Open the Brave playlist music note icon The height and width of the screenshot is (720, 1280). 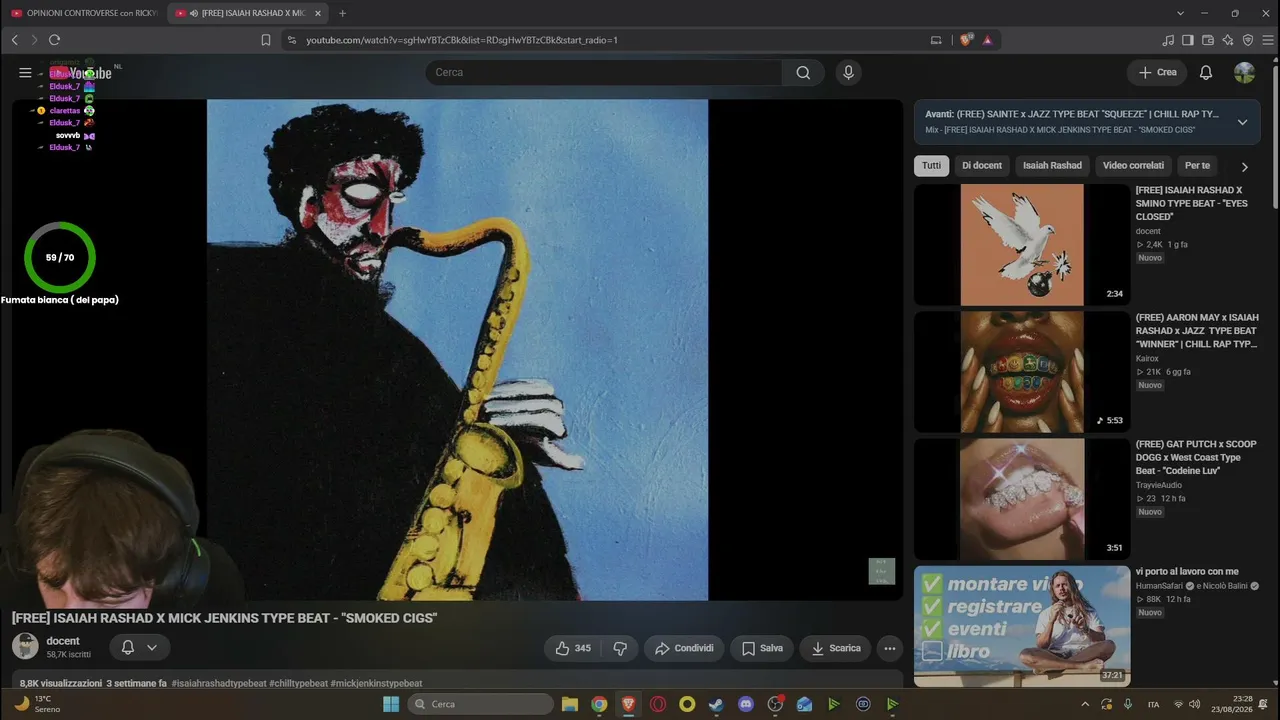click(1168, 40)
